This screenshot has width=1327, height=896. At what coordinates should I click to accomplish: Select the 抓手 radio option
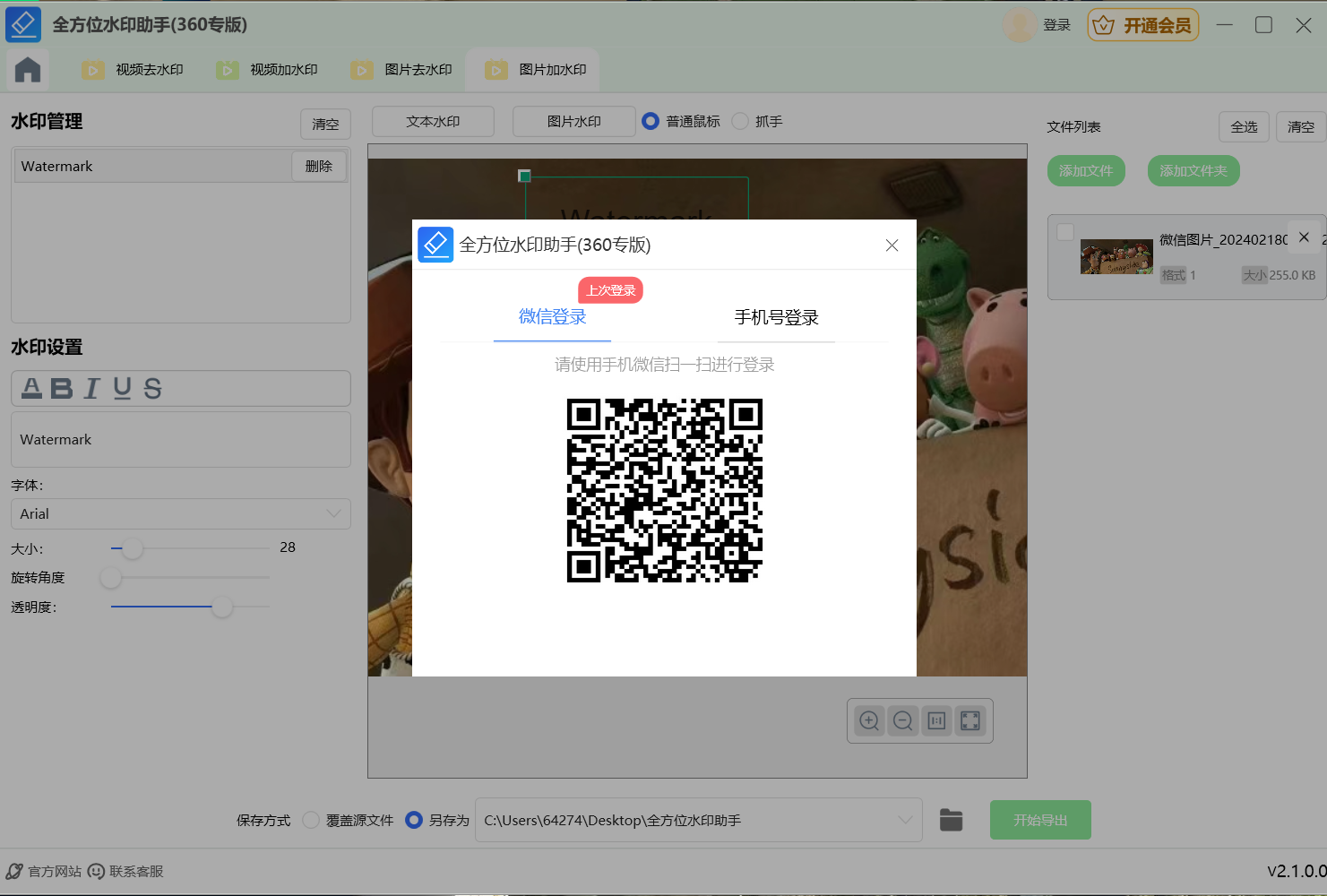point(740,121)
